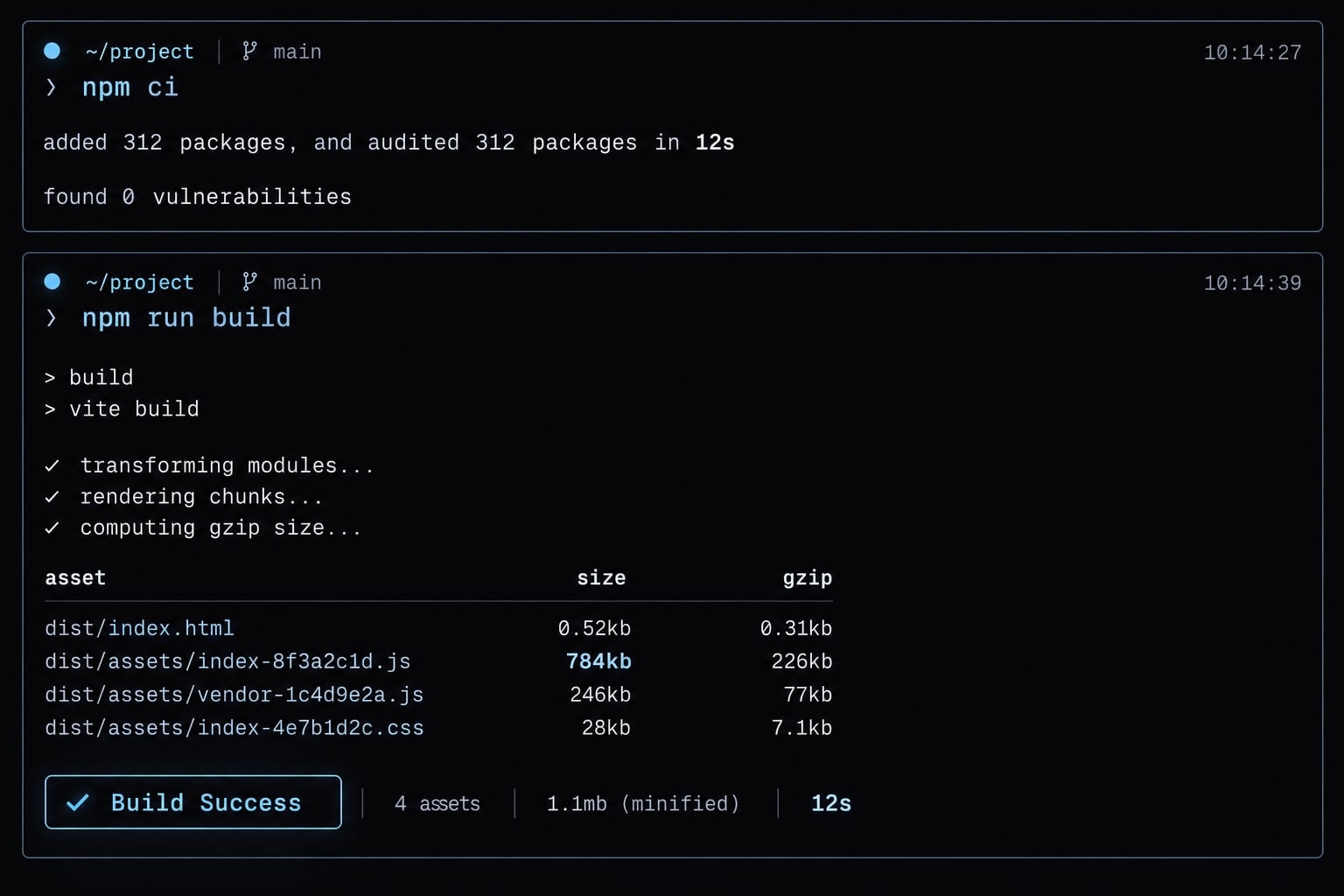Image resolution: width=1344 pixels, height=896 pixels.
Task: Click the prompt chevron before npm ci
Action: tap(52, 87)
